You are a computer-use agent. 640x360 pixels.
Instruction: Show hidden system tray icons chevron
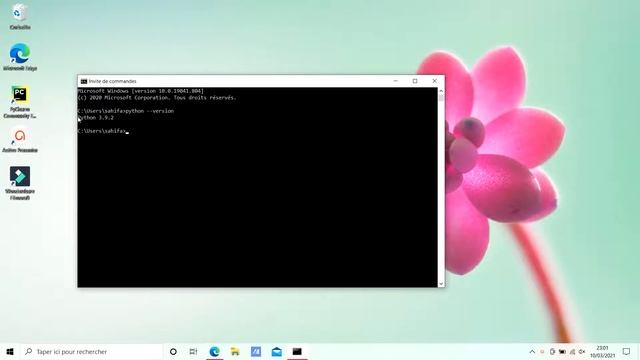[x=532, y=351]
